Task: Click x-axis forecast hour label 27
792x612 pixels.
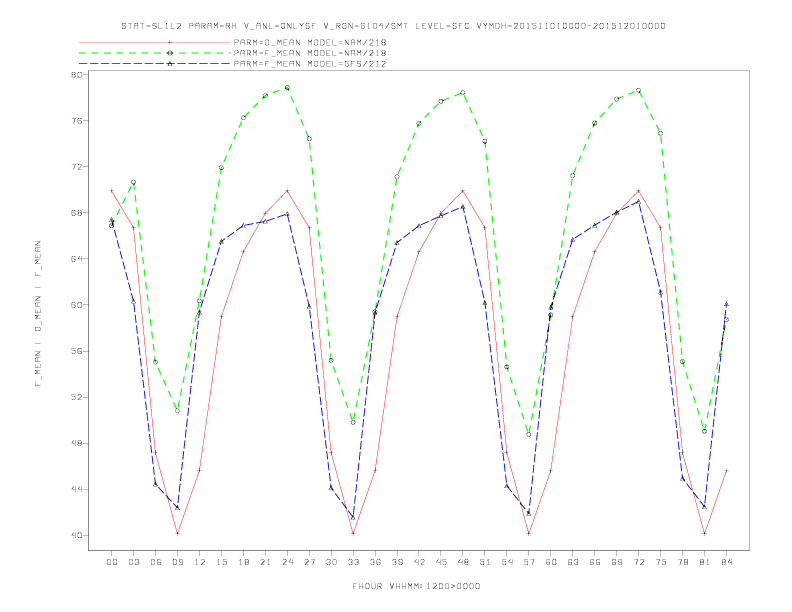Action: click(x=309, y=562)
